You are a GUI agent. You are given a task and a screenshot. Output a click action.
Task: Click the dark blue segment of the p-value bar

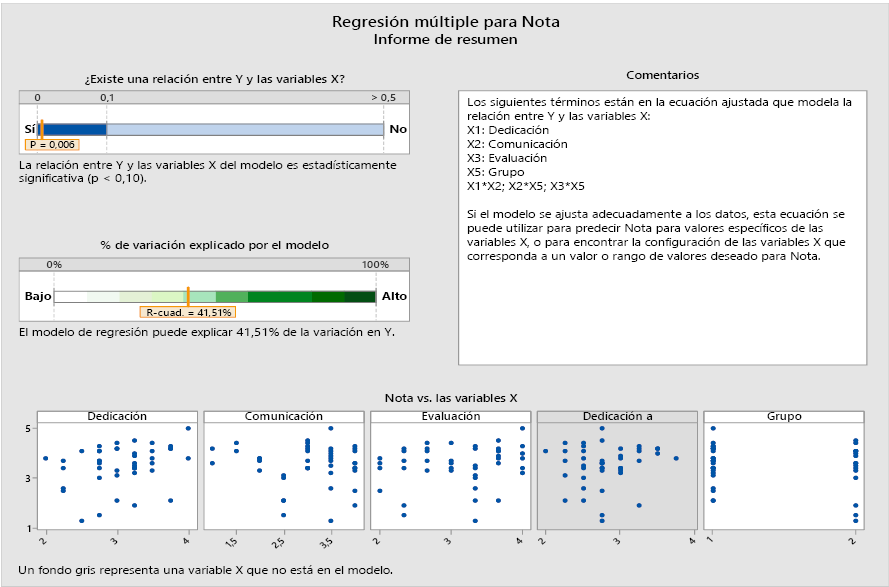[75, 129]
